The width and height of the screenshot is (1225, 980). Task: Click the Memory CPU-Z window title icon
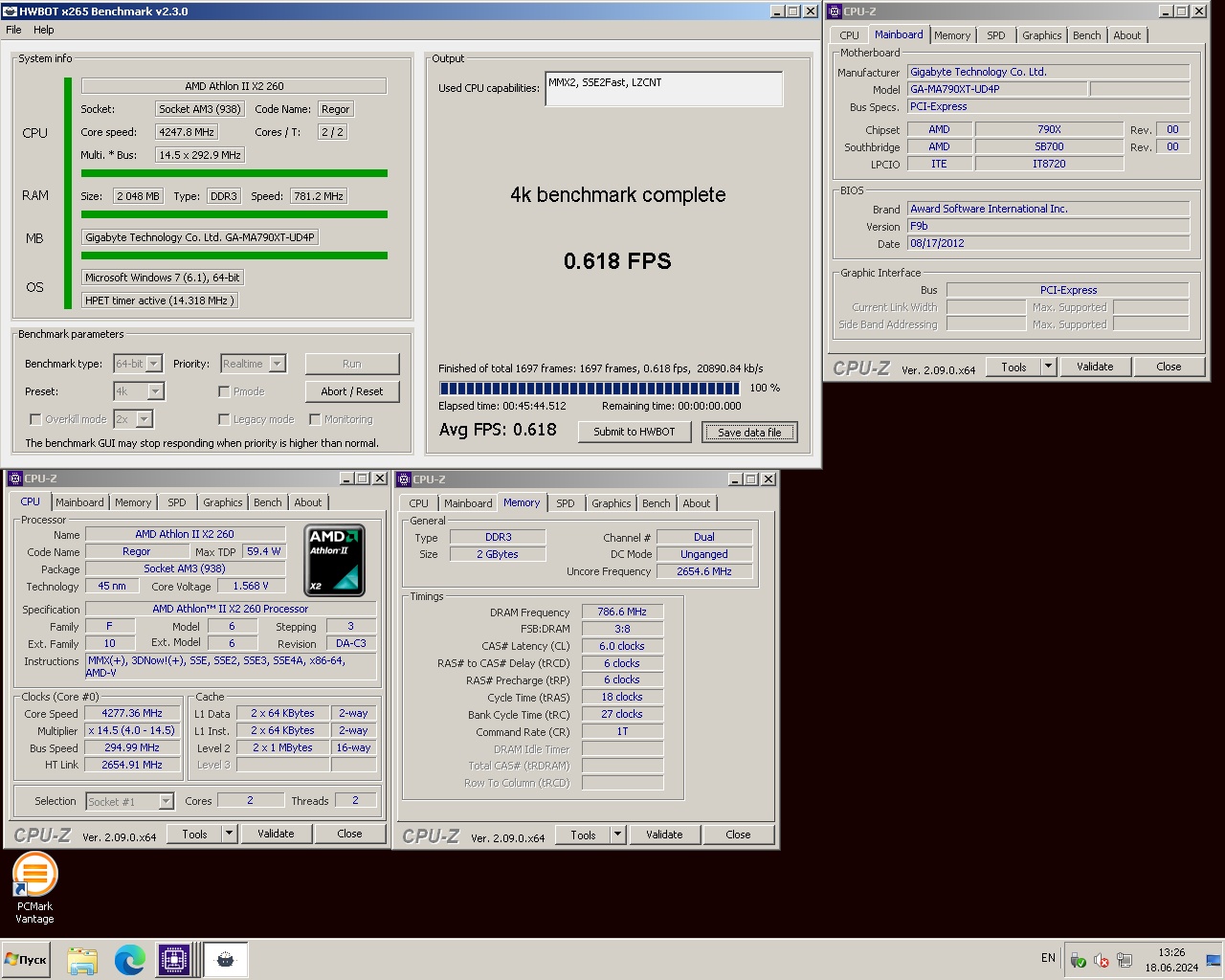click(404, 479)
